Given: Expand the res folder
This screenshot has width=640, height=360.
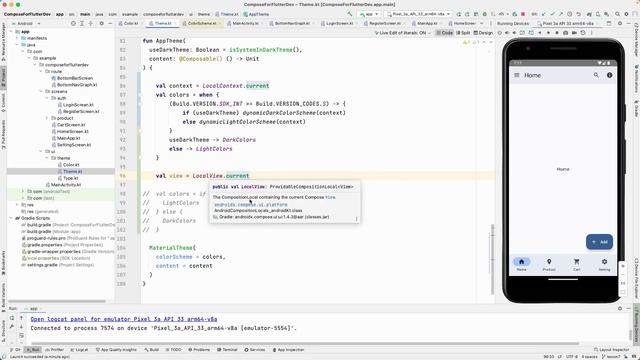Looking at the screenshot, I should tap(17, 205).
